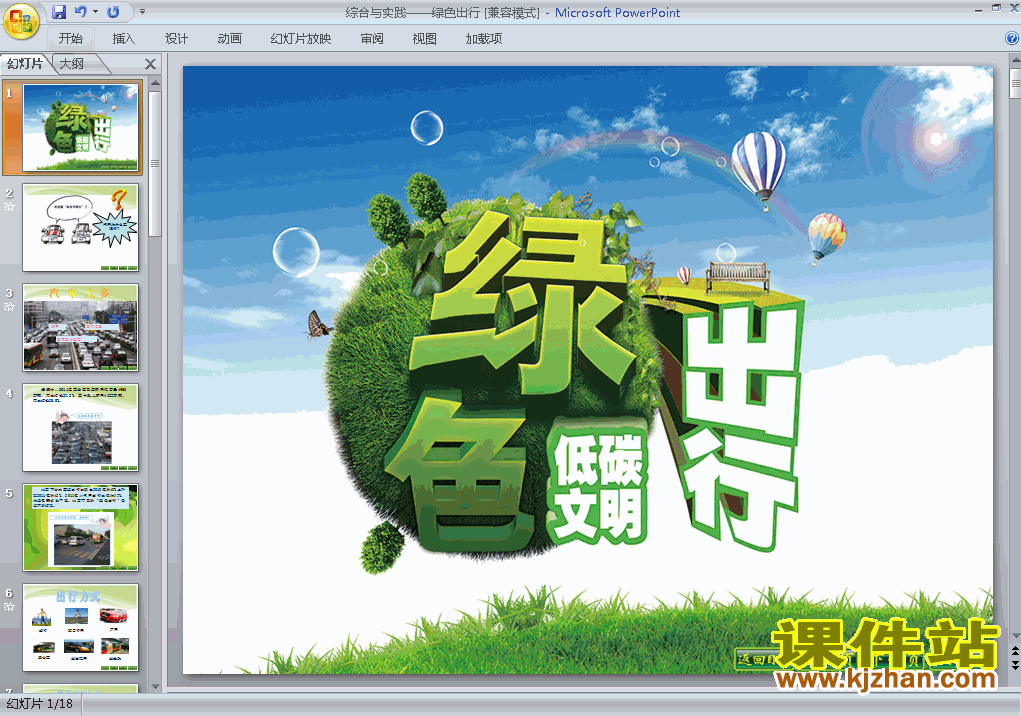
Task: Switch to the 大纲 outline tab
Action: click(x=72, y=63)
